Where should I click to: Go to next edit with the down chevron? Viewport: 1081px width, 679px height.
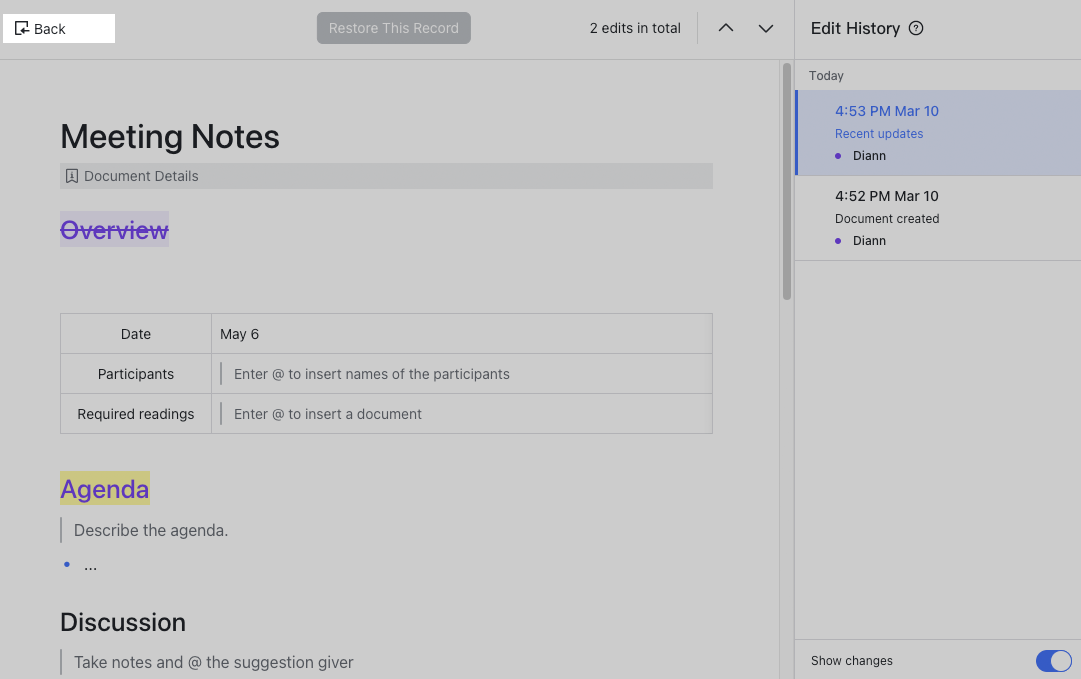click(x=766, y=28)
